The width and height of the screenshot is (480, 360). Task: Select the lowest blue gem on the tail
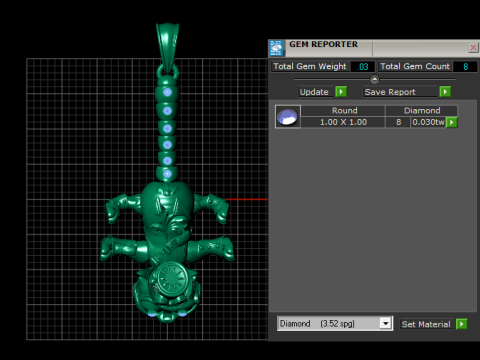tap(167, 174)
